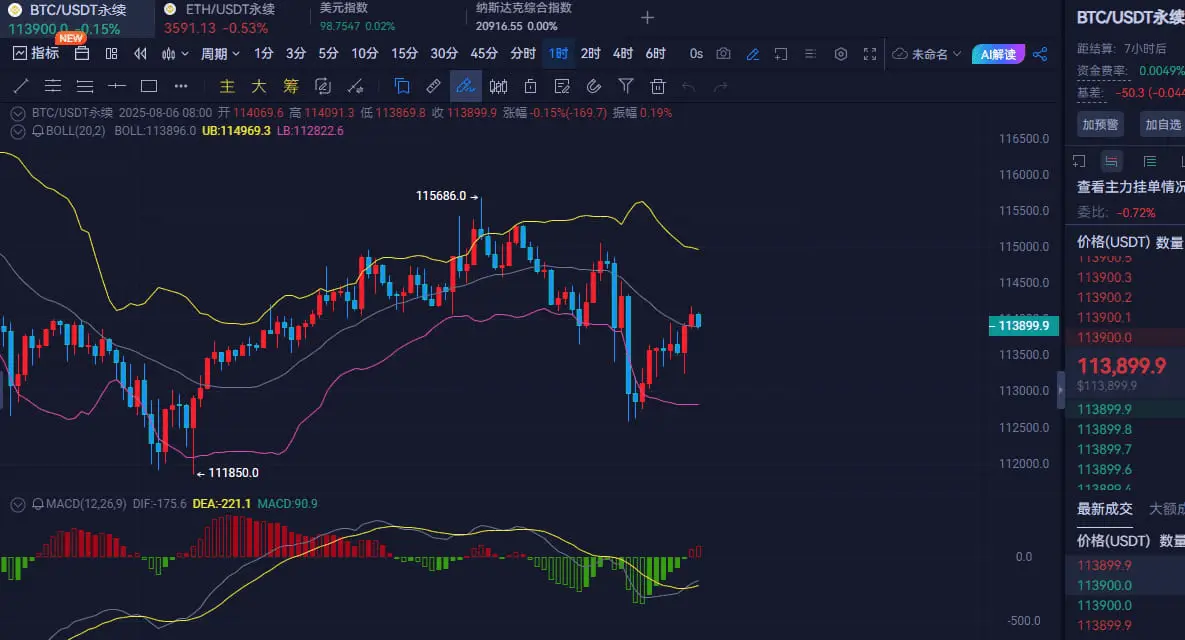Click the rewind replay icon
Image resolution: width=1185 pixels, height=640 pixels.
(x=141, y=54)
